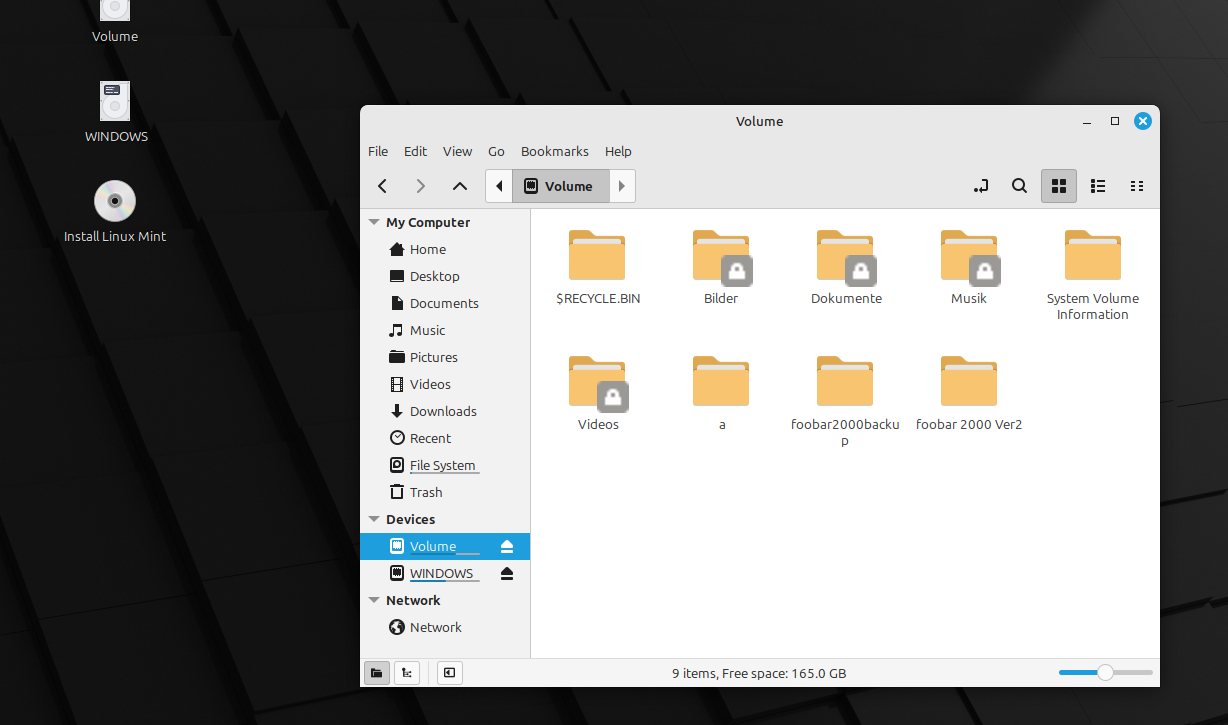Open the Help menu
This screenshot has height=725, width=1228.
618,151
